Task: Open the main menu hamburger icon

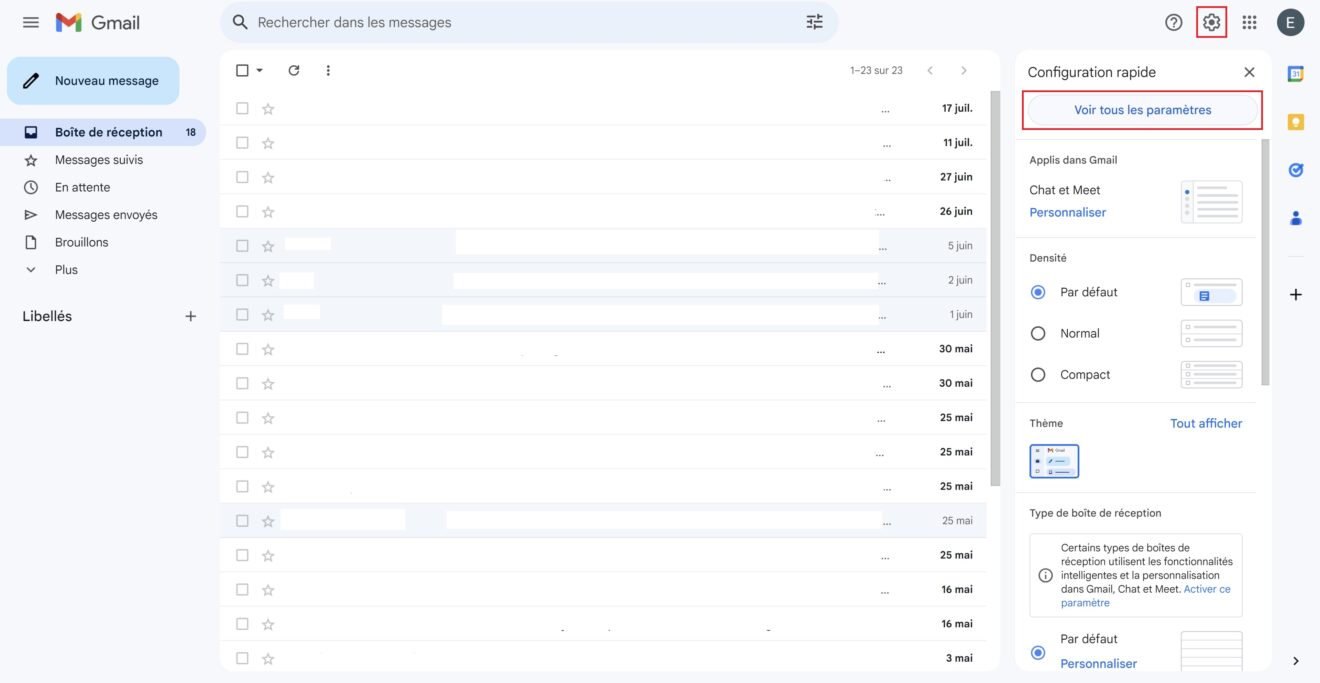Action: (x=31, y=22)
